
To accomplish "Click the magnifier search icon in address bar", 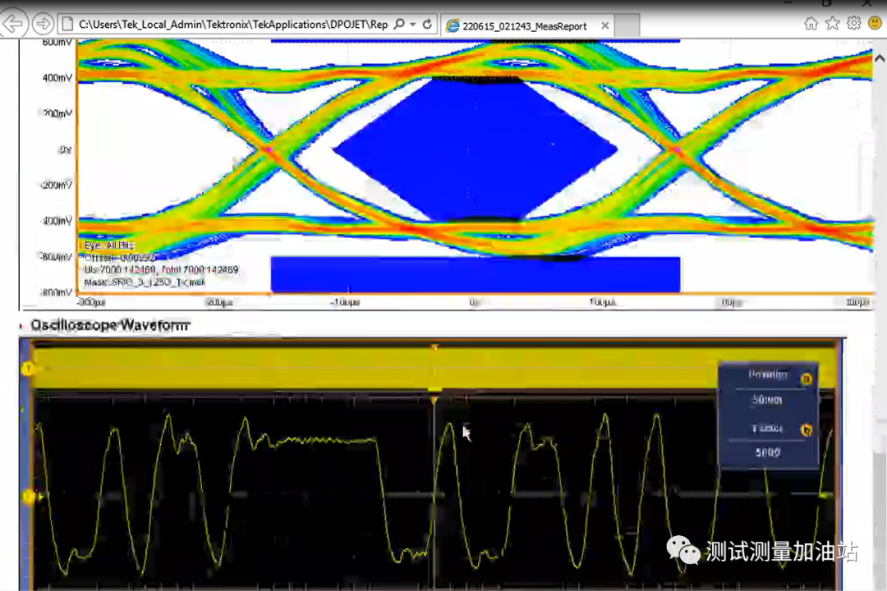I will click(399, 24).
